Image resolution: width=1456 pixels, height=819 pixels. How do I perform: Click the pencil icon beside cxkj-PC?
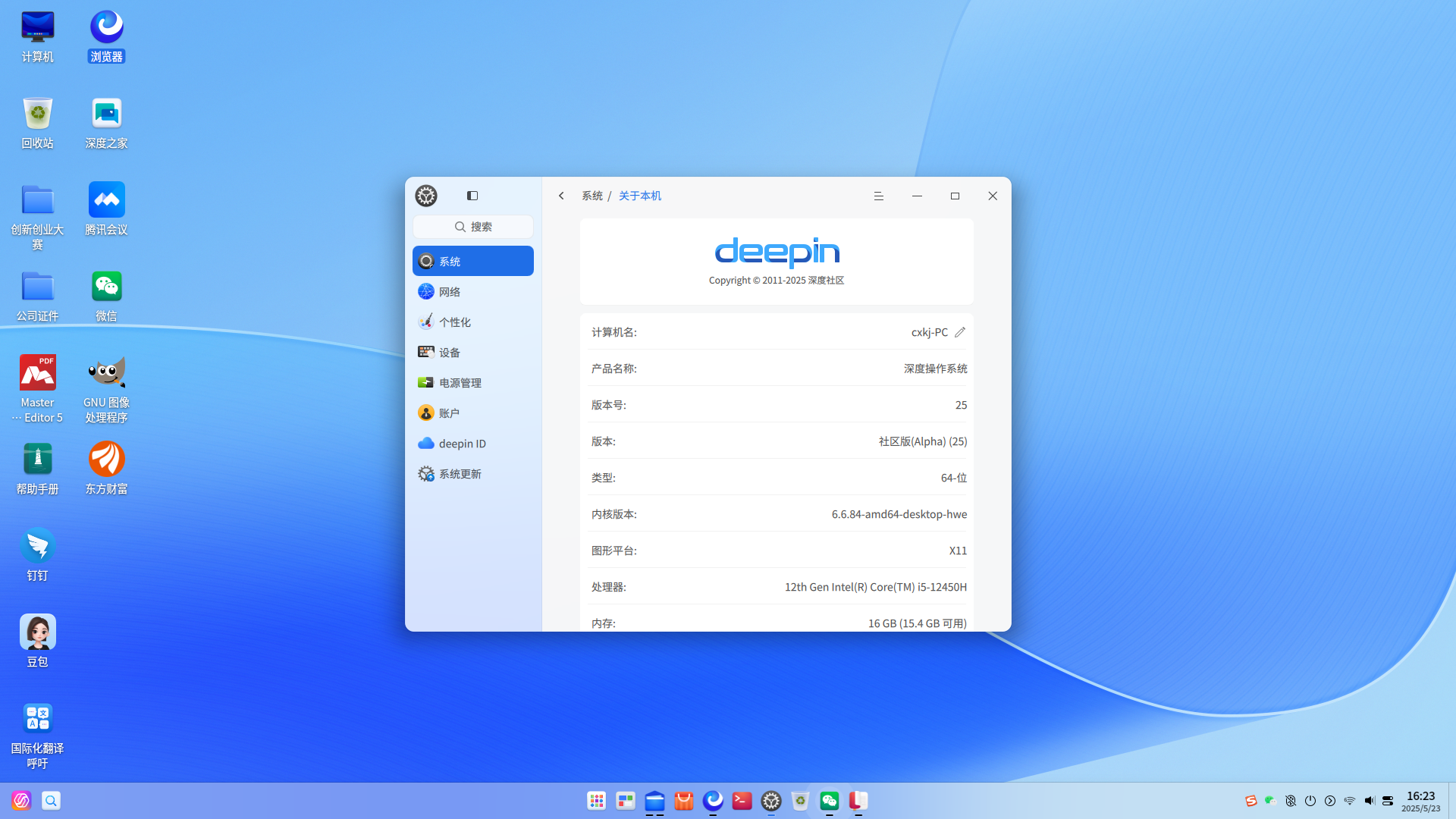960,332
